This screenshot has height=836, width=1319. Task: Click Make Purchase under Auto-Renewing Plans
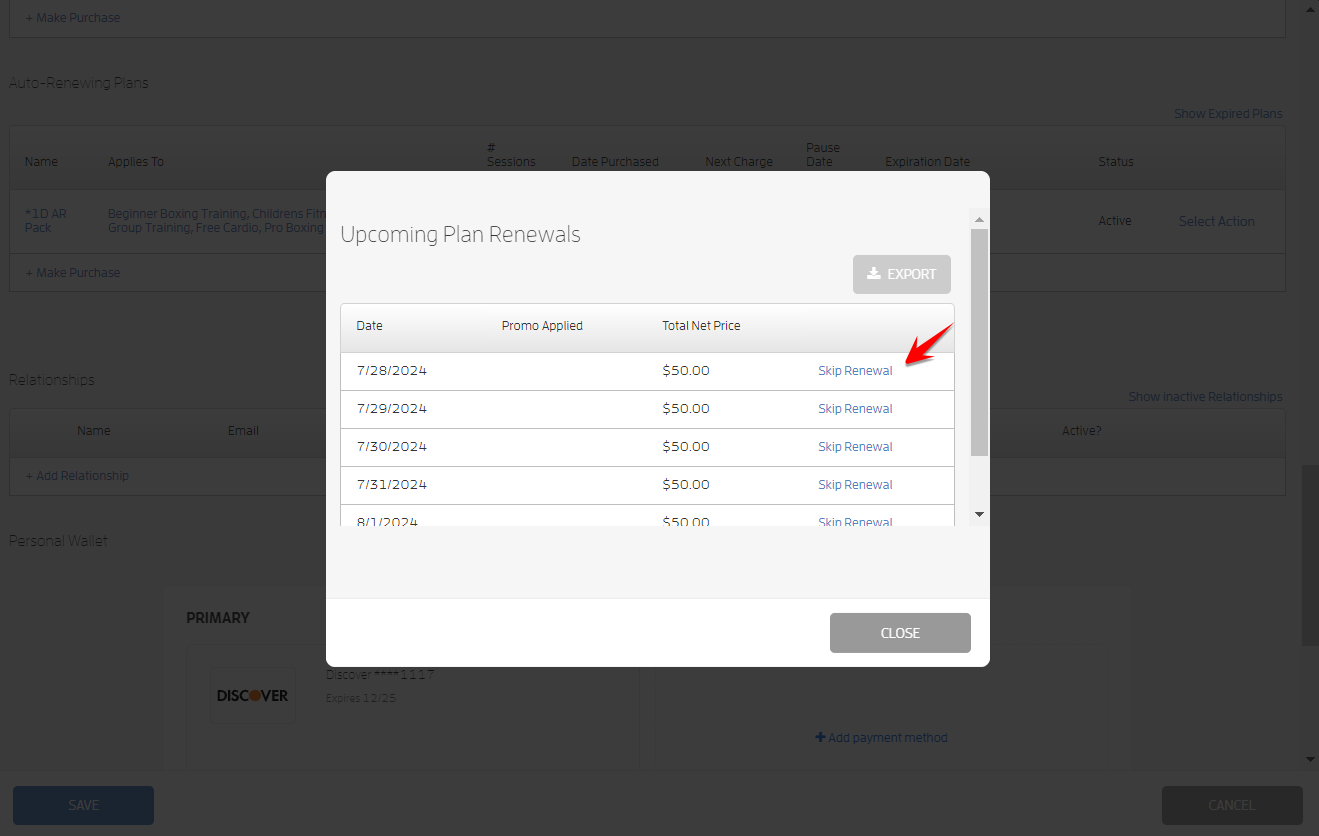coord(72,273)
